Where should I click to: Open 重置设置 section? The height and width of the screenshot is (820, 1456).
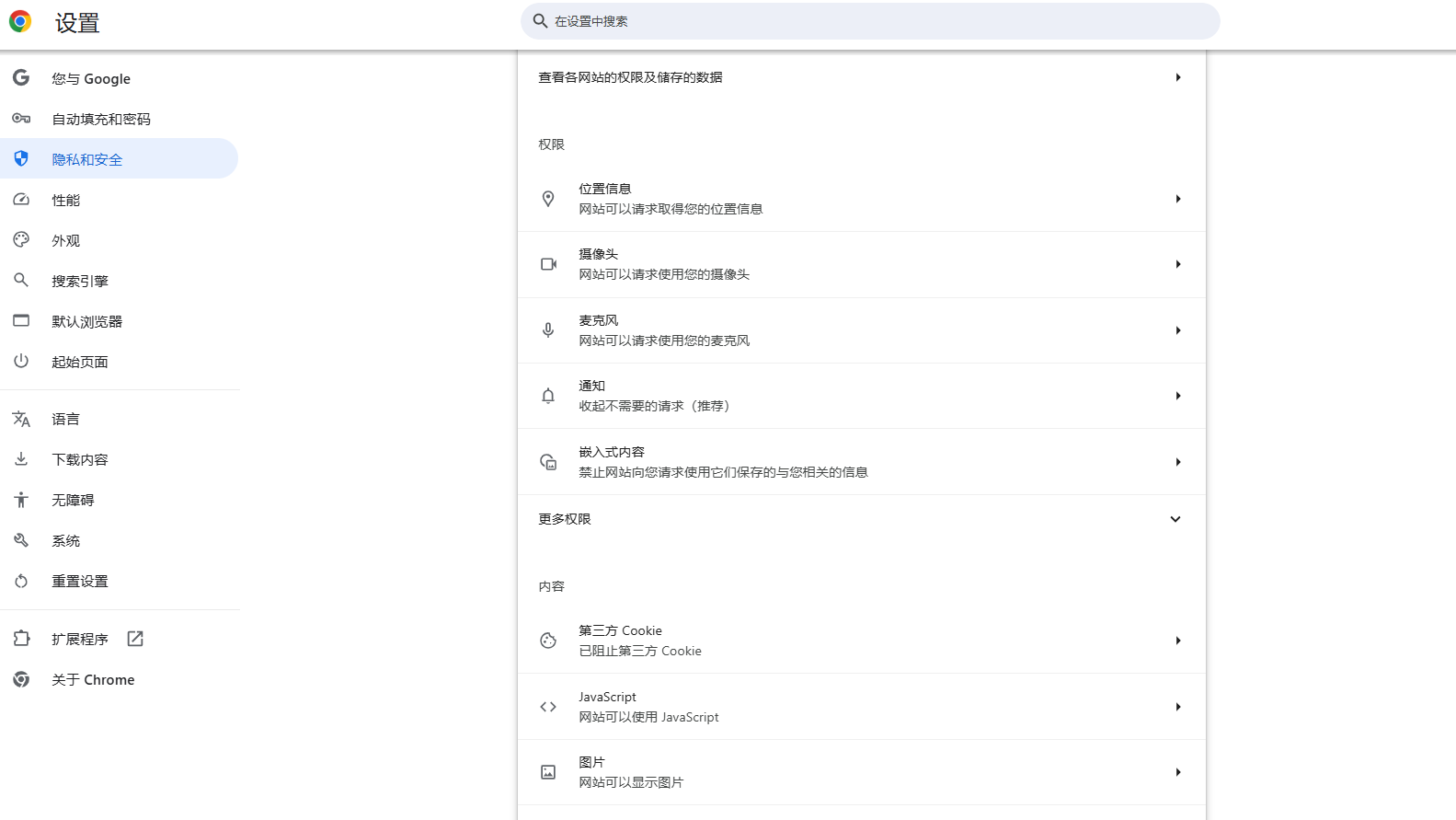point(119,581)
